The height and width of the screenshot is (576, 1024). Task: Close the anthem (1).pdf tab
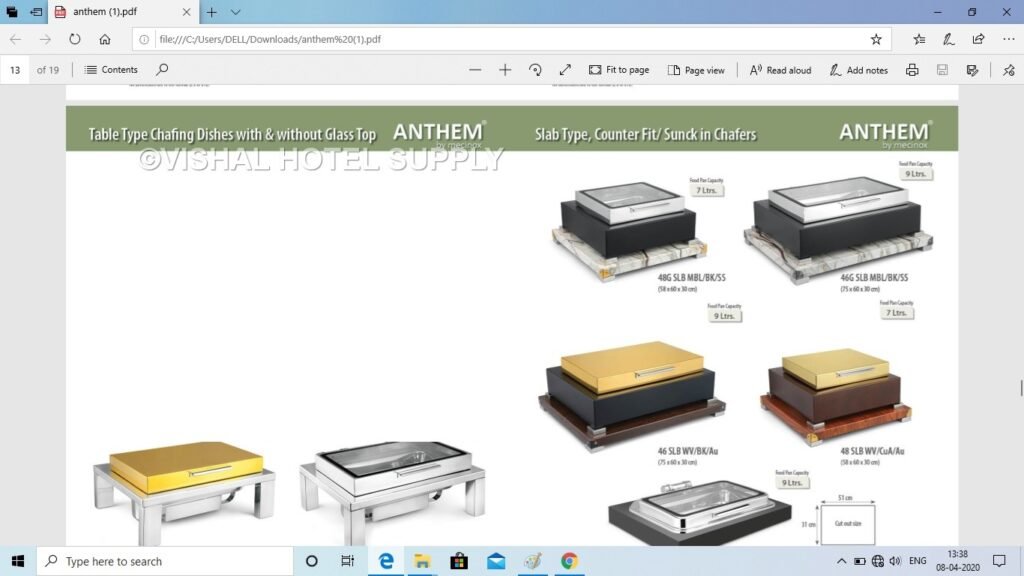coord(186,12)
